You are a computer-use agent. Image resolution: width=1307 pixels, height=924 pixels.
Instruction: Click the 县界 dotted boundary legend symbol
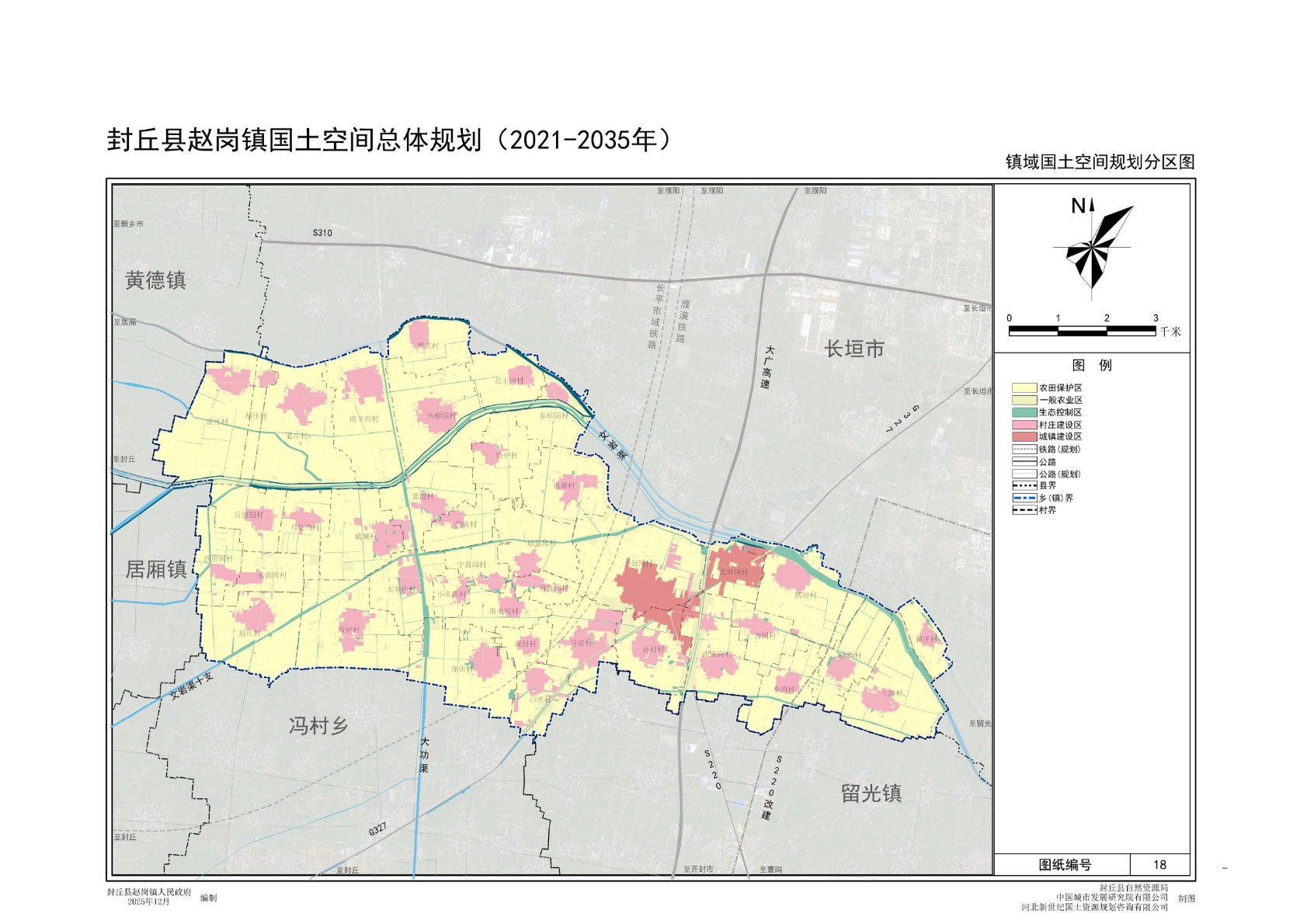pos(1024,485)
